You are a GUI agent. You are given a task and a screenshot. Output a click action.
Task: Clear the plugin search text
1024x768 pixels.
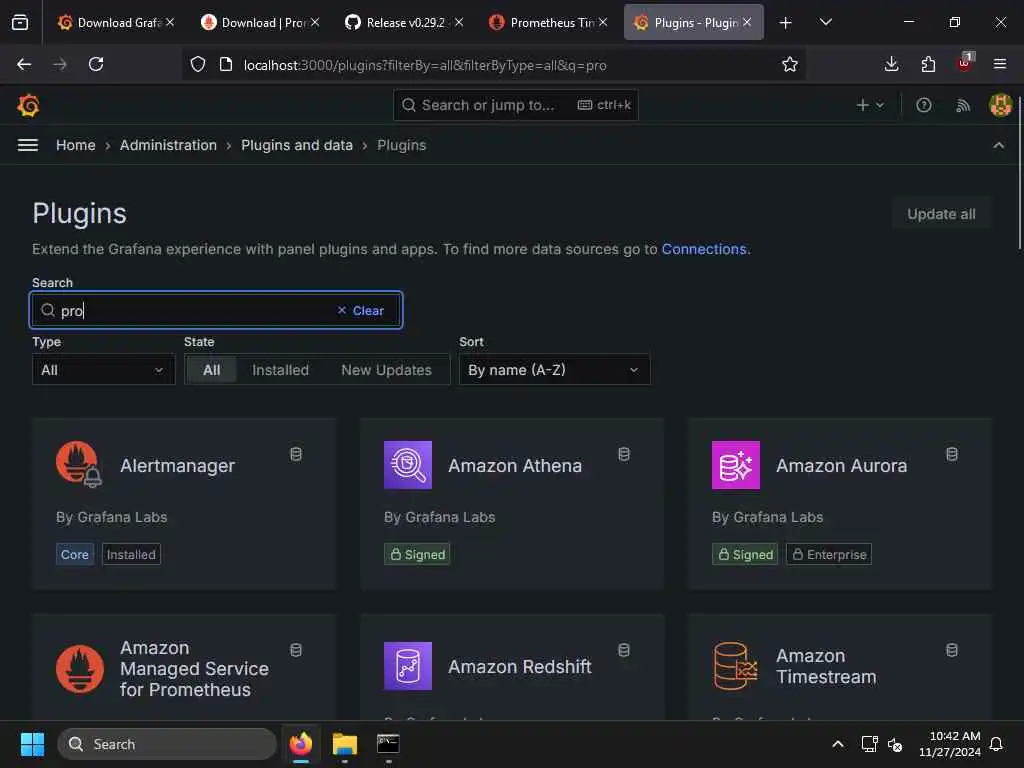tap(360, 310)
